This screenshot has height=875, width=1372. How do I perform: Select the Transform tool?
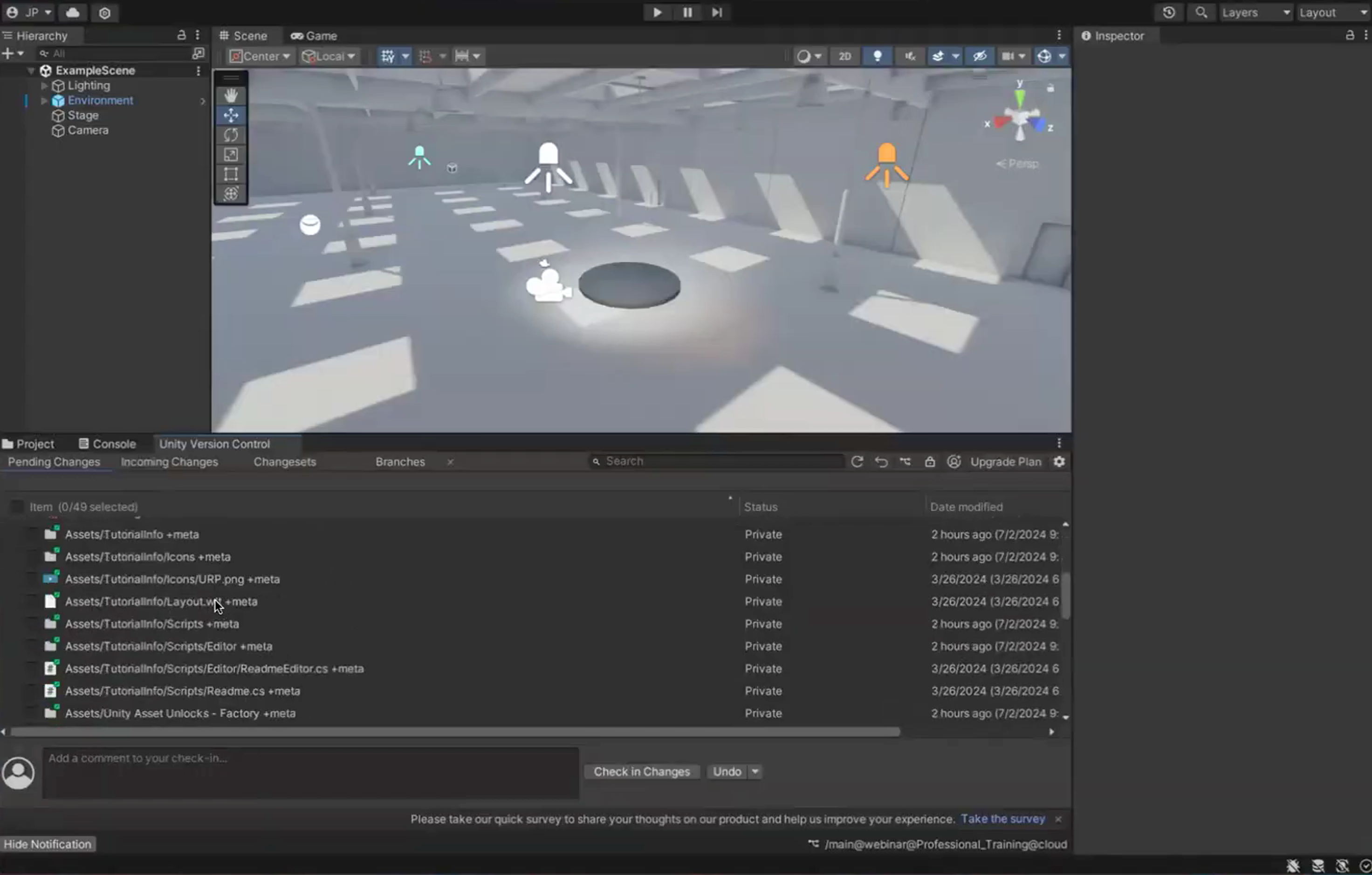[x=231, y=194]
